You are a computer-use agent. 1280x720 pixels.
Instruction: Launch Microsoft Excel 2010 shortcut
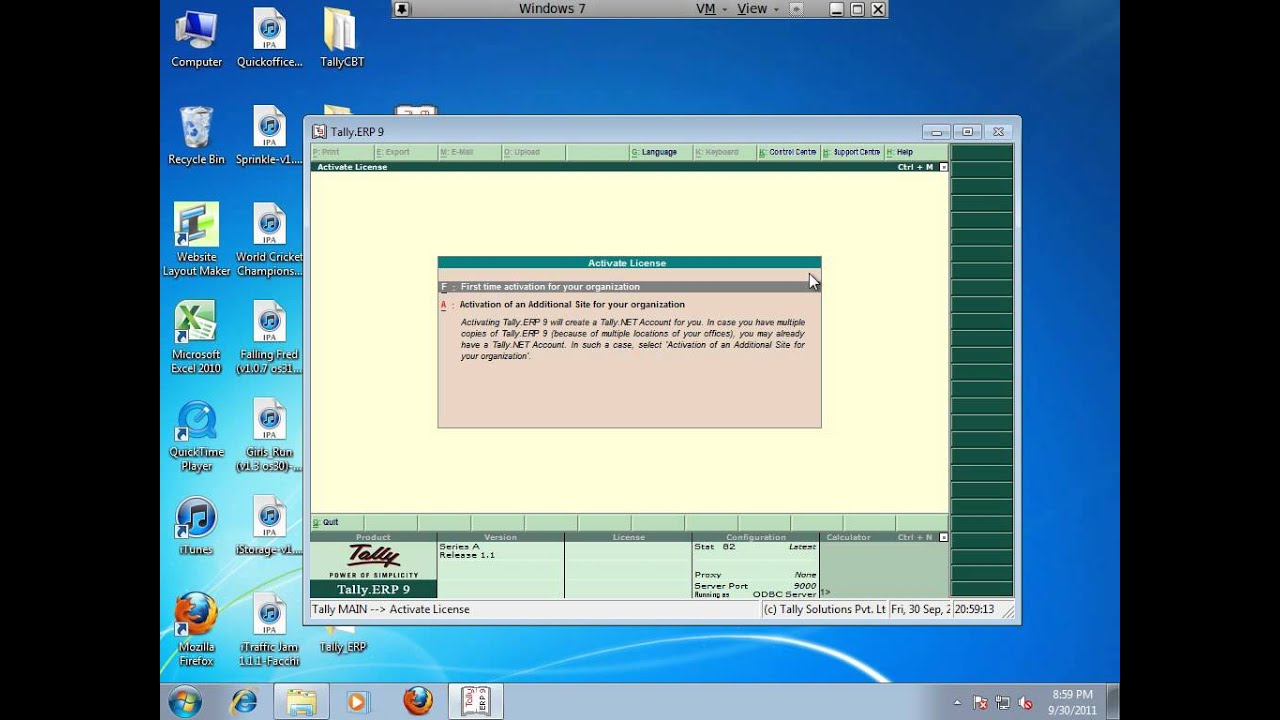[196, 338]
